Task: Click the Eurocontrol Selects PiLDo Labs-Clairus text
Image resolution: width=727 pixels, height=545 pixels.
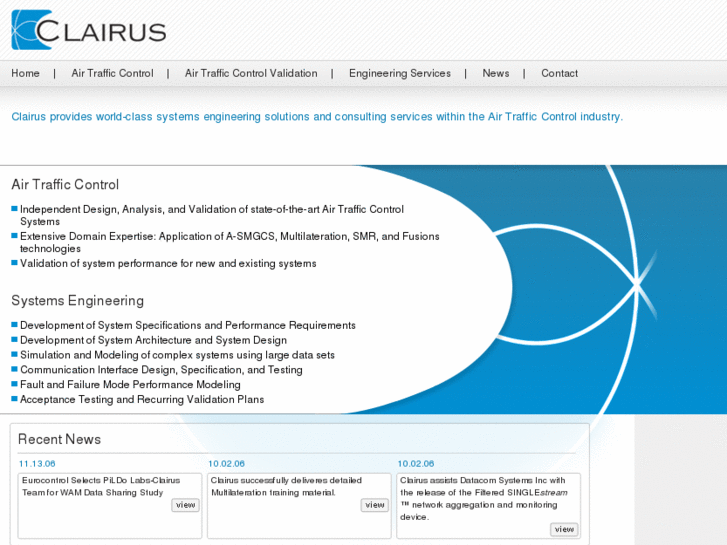Action: click(101, 486)
